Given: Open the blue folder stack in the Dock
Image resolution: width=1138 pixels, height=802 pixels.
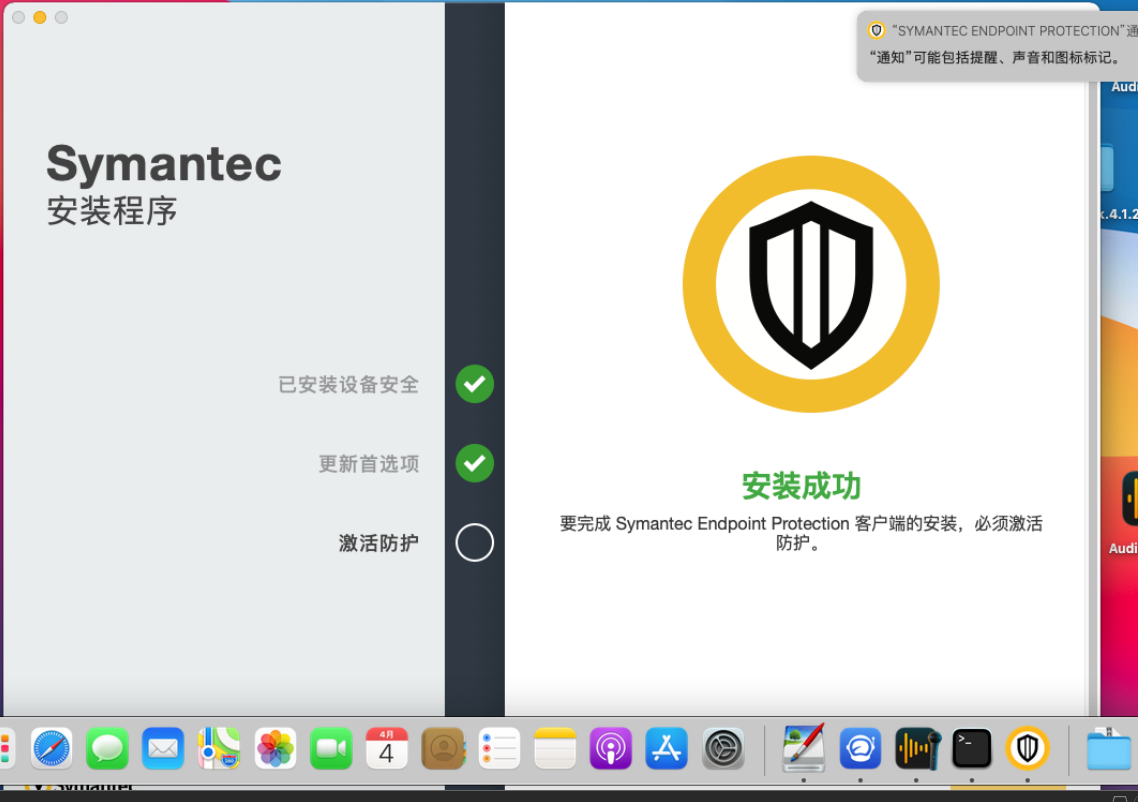Looking at the screenshot, I should (x=1108, y=750).
